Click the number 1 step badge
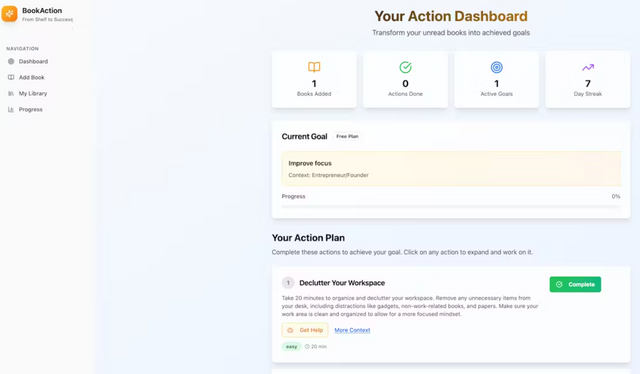The height and width of the screenshot is (374, 640). click(288, 283)
